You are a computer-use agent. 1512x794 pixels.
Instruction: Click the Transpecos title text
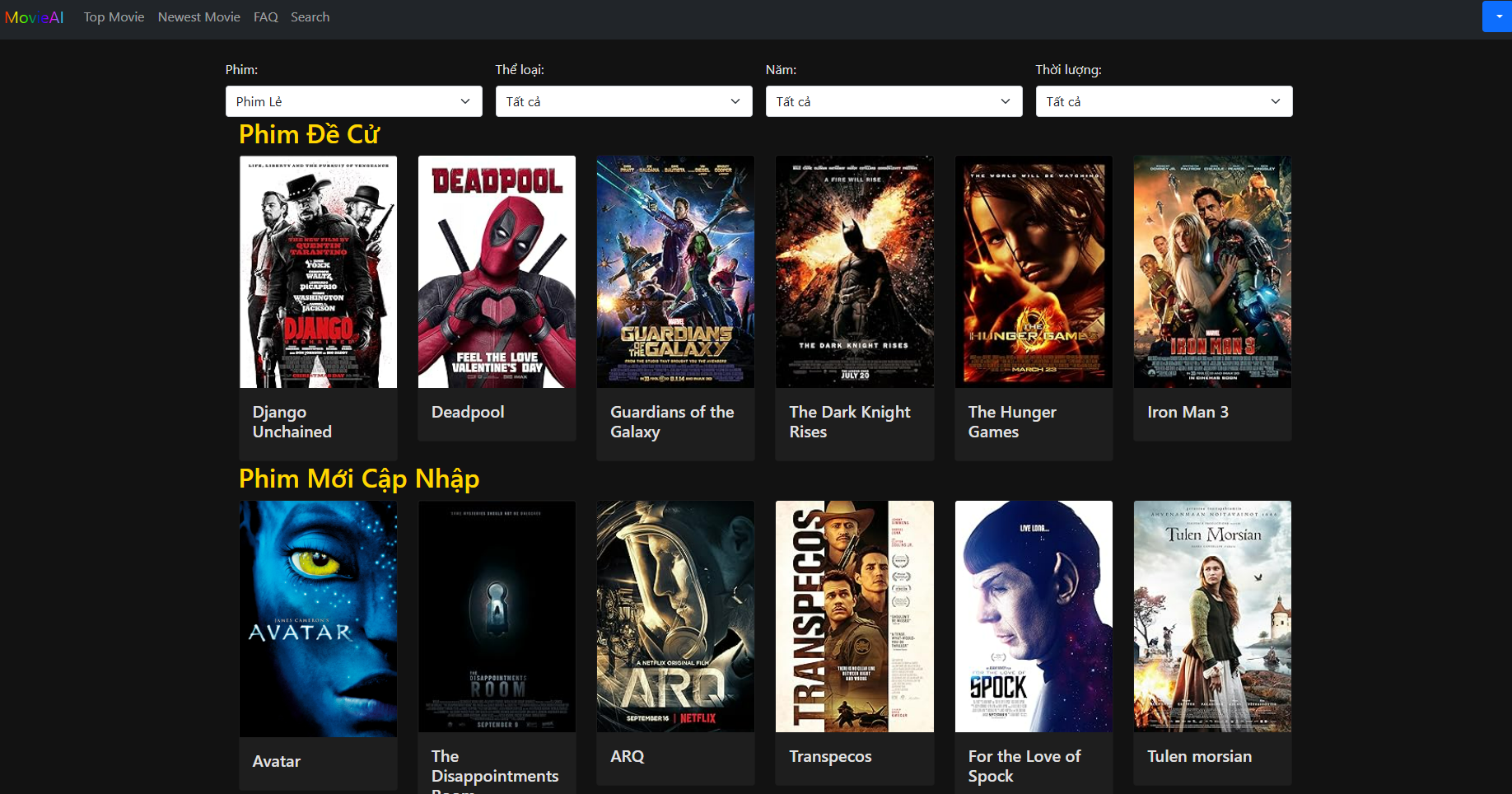(x=830, y=756)
